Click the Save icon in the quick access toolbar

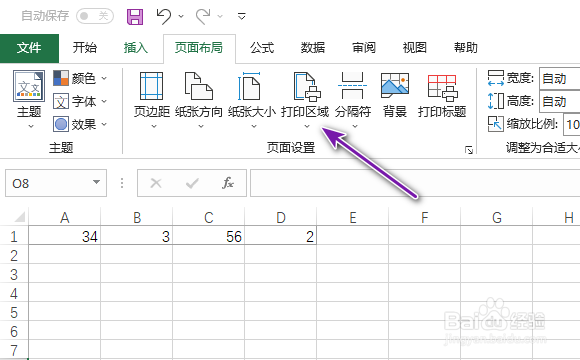point(135,17)
